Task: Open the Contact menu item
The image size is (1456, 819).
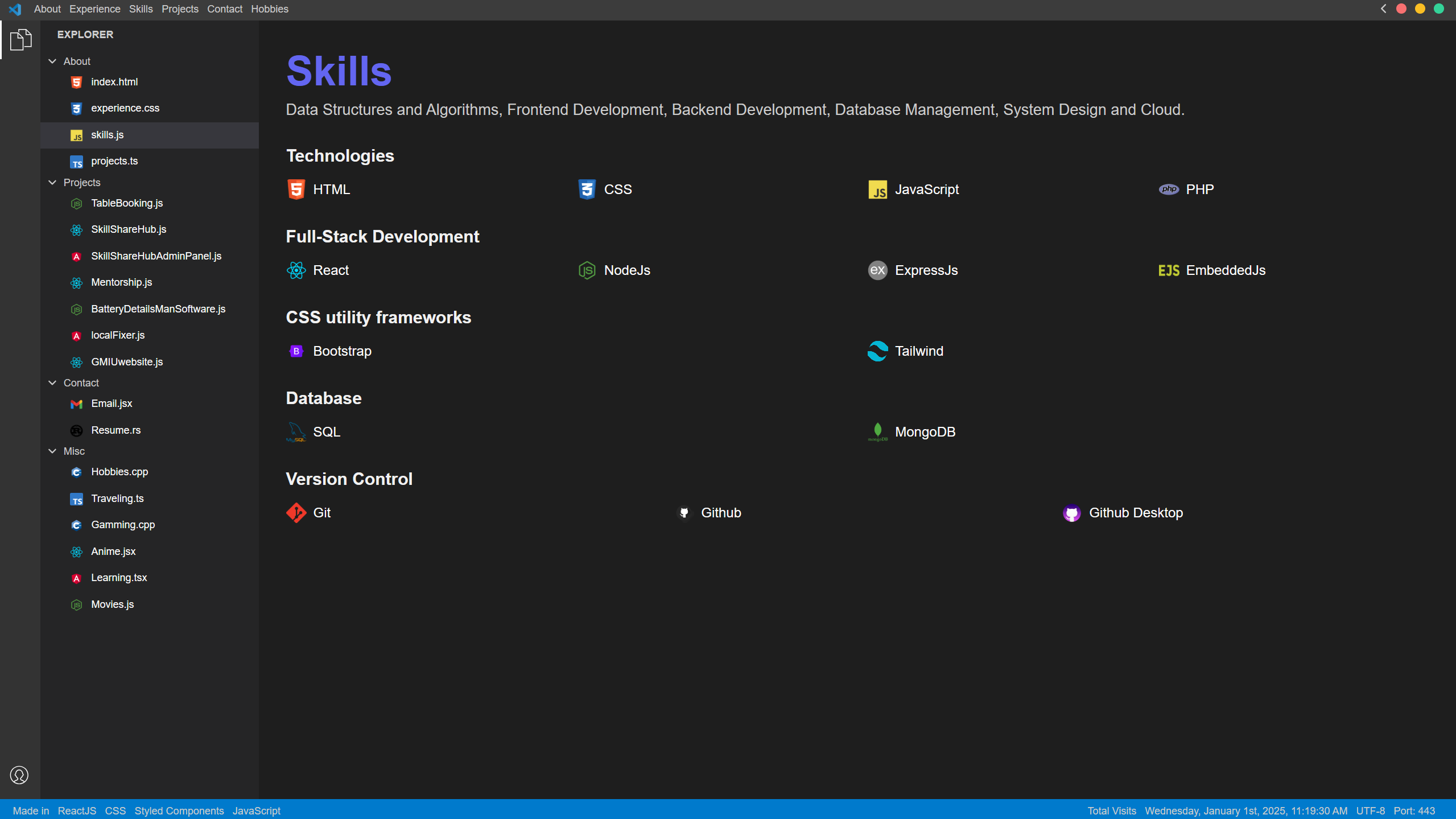Action: [225, 9]
